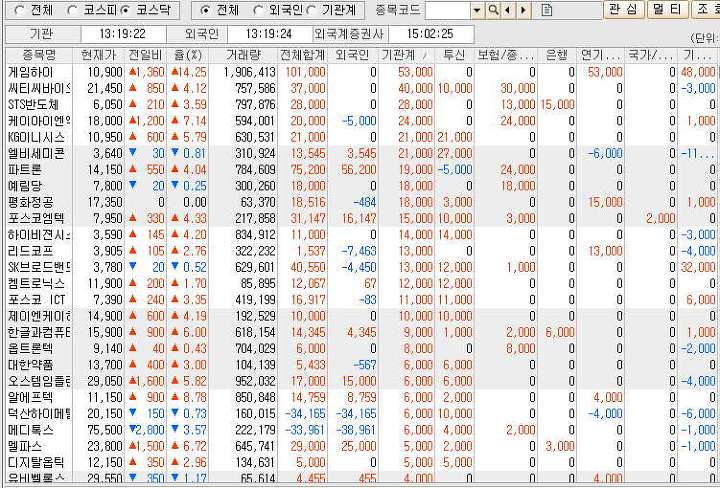720x488 pixels.
Task: Select the 게임하이 stock row
Action: click(x=363, y=72)
